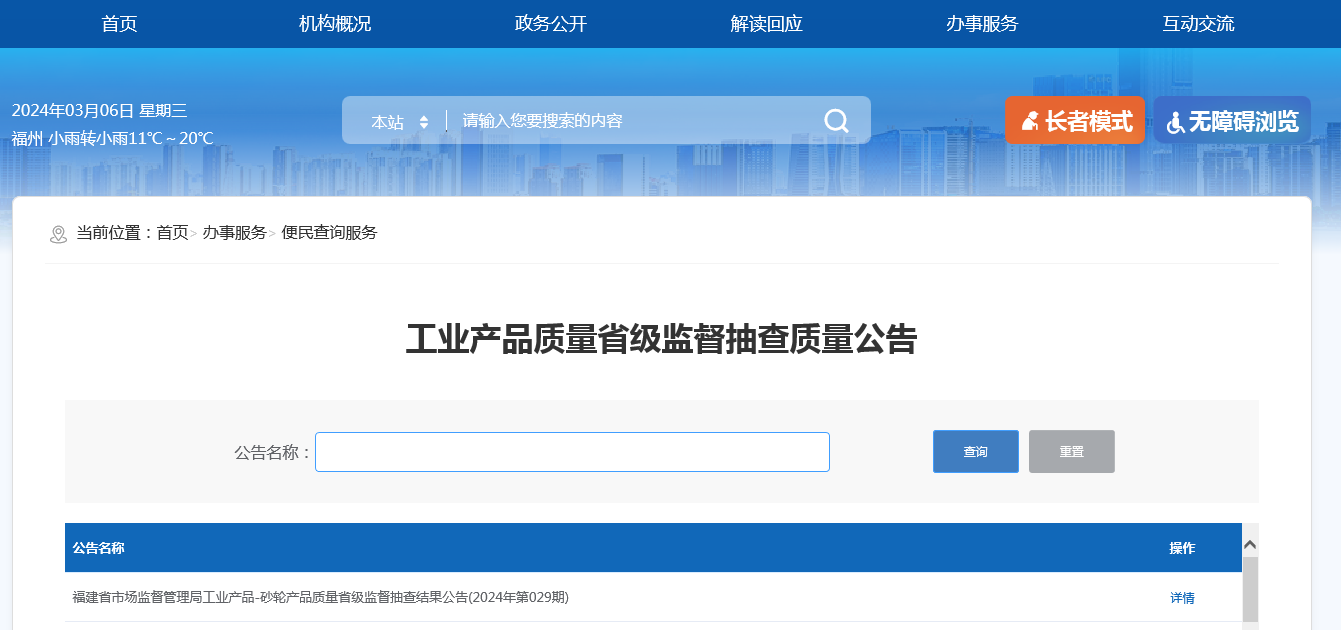The height and width of the screenshot is (630, 1341).
Task: Open 解读回应 from the navigation bar
Action: click(x=767, y=24)
